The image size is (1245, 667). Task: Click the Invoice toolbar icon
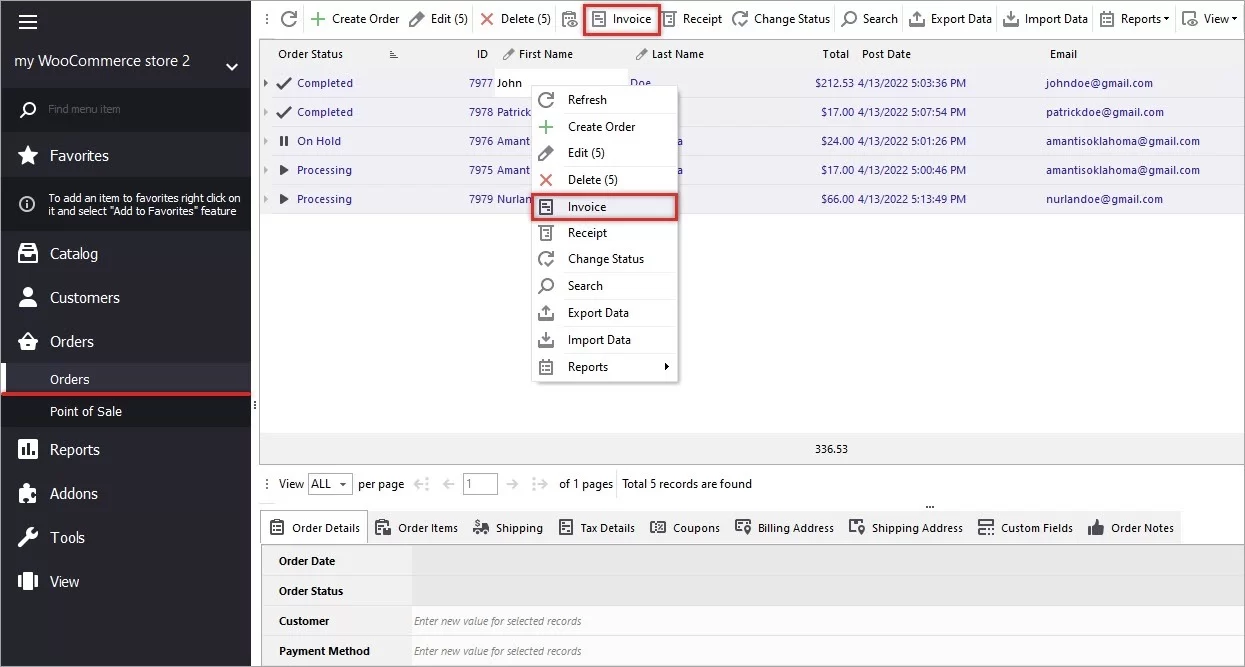620,18
